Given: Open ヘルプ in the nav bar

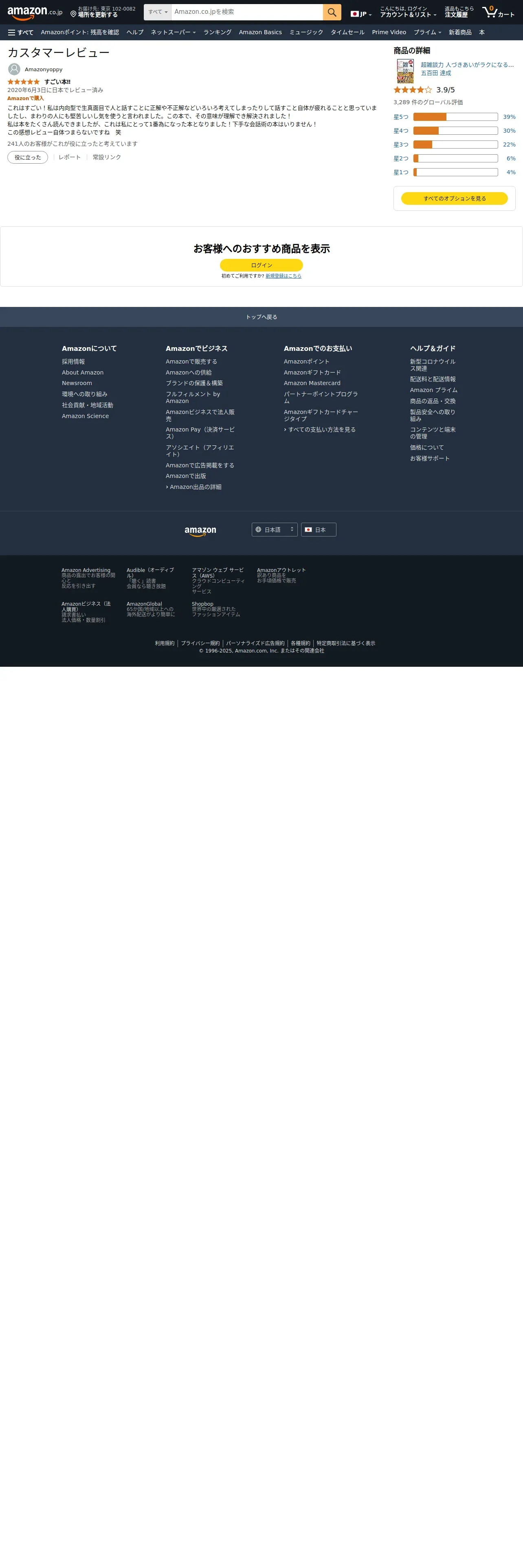Looking at the screenshot, I should click(135, 32).
